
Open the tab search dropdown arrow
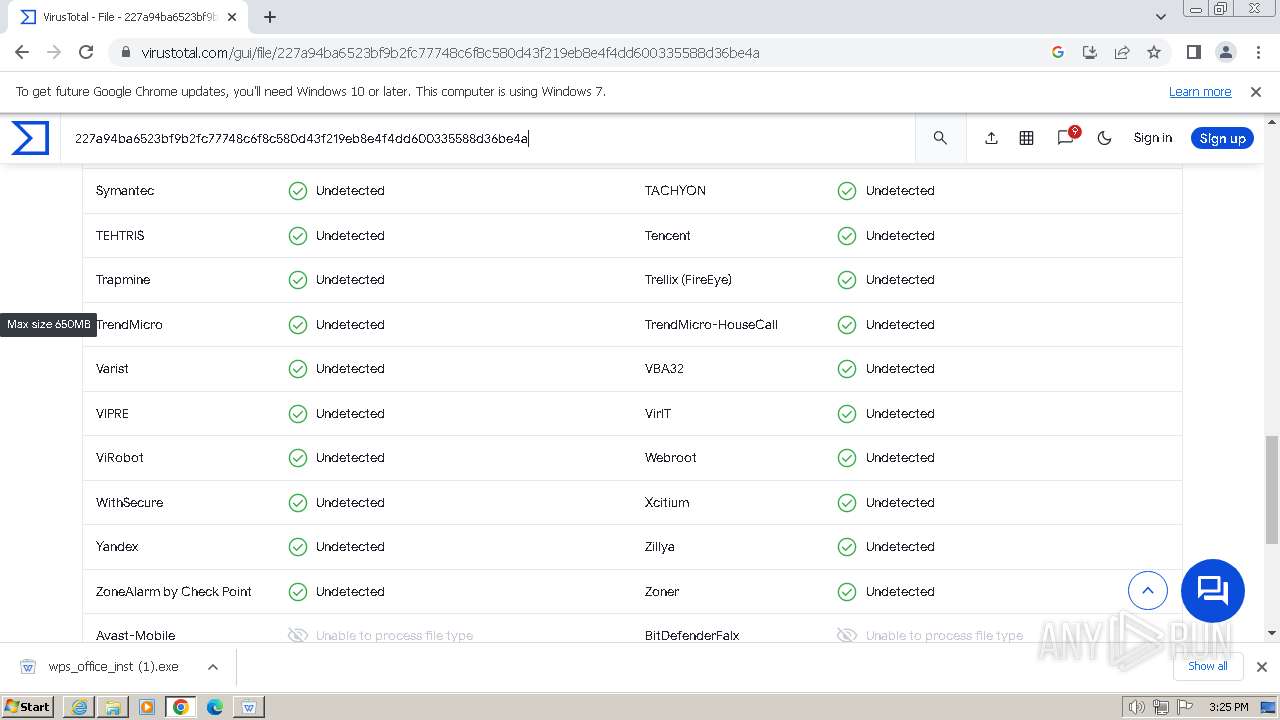(1160, 17)
